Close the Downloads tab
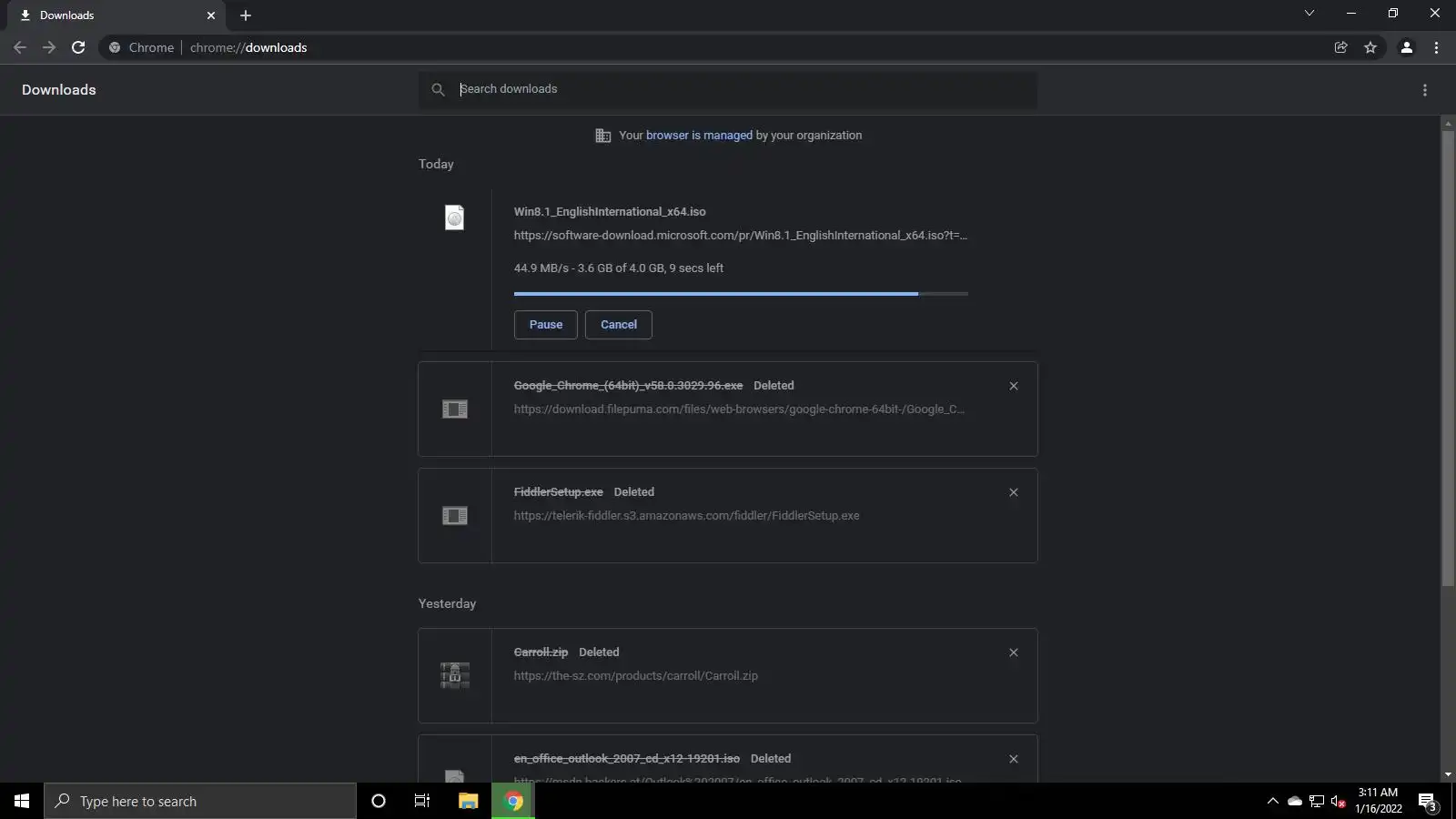 [211, 15]
